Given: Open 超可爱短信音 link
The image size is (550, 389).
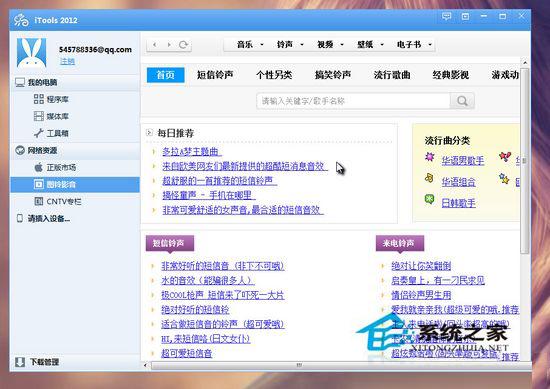Looking at the screenshot, I should pyautogui.click(x=187, y=353).
